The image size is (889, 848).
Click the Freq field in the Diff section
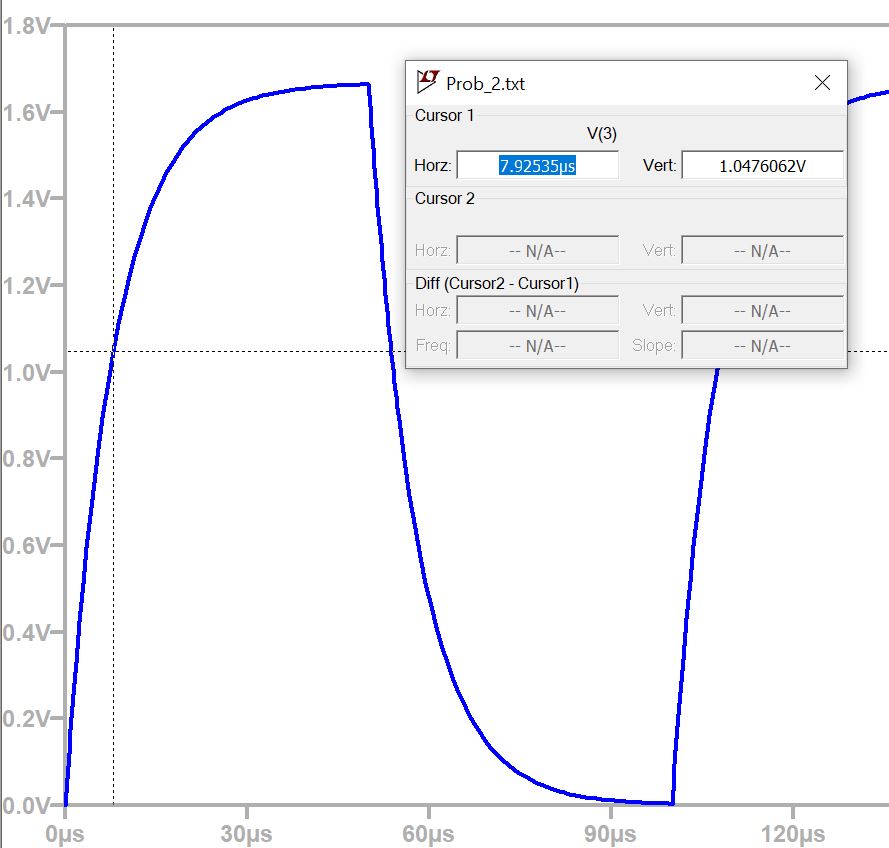pyautogui.click(x=538, y=346)
